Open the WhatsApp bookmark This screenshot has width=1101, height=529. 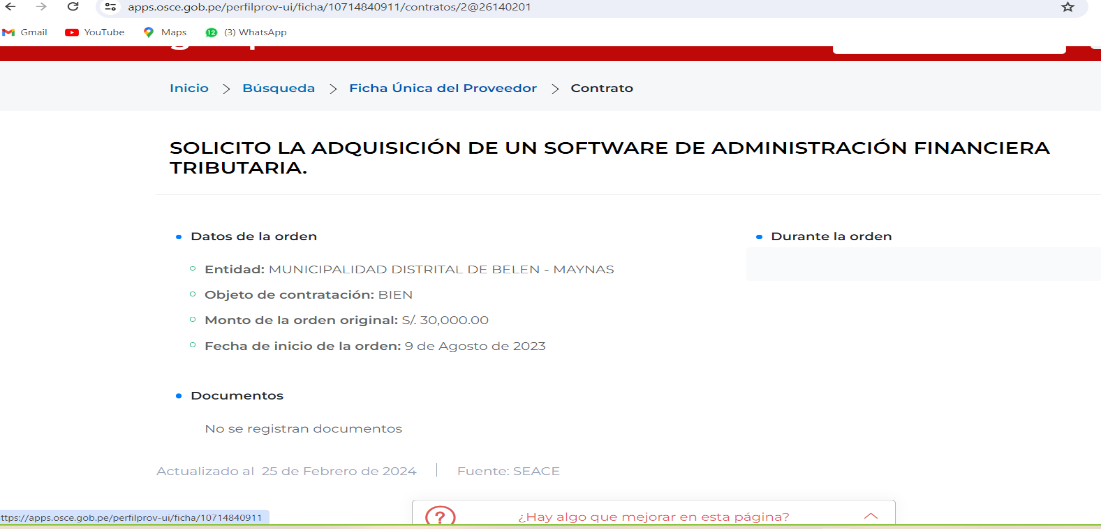coord(246,32)
